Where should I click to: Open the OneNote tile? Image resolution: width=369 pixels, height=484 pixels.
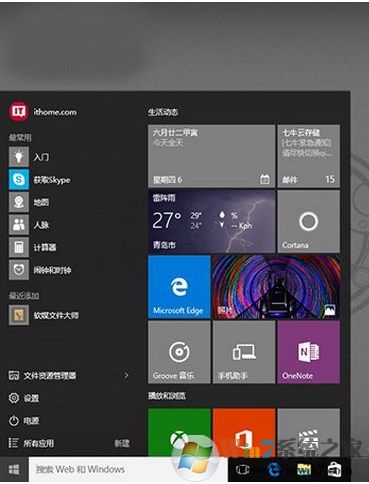pos(309,352)
